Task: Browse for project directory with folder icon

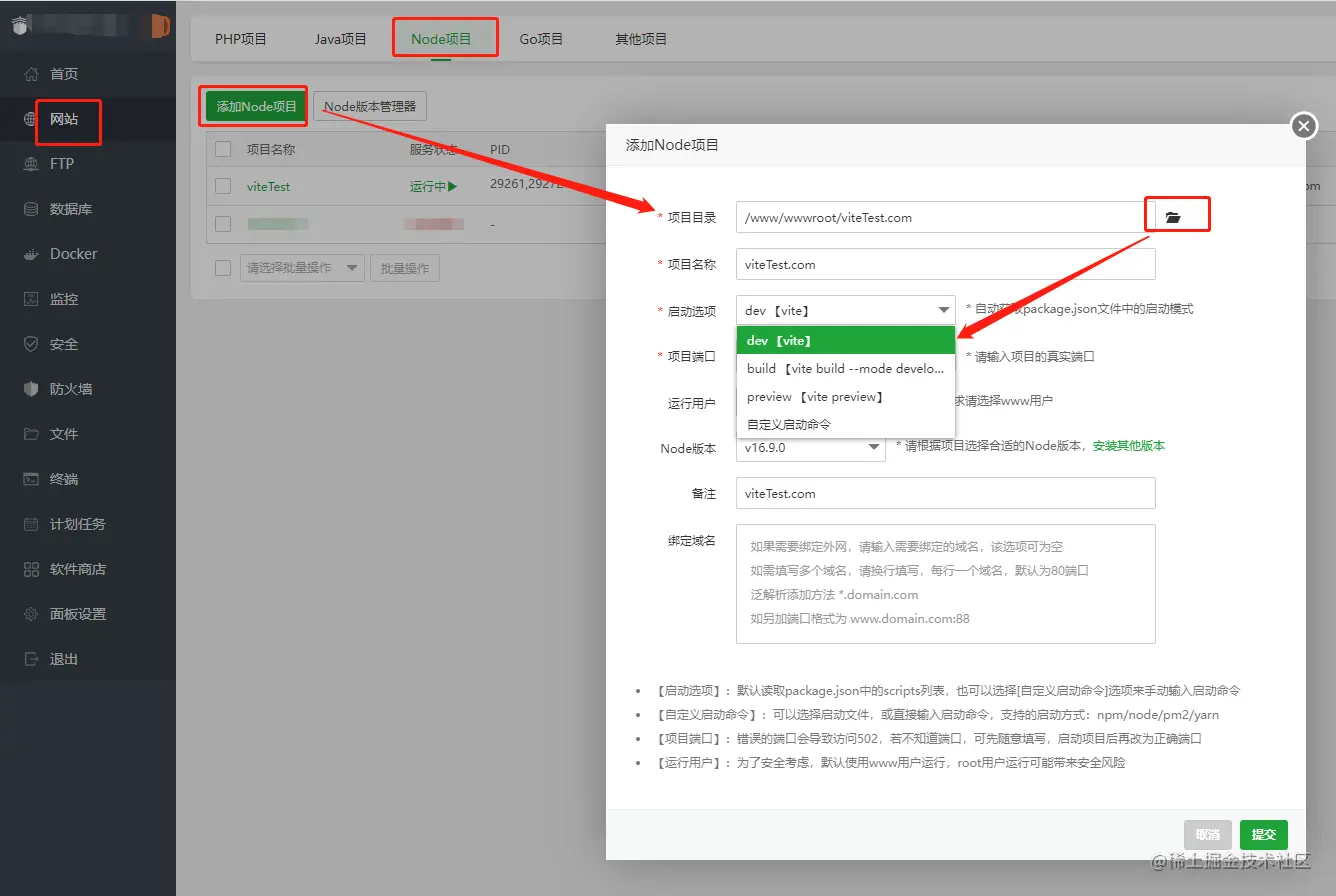Action: 1173,217
